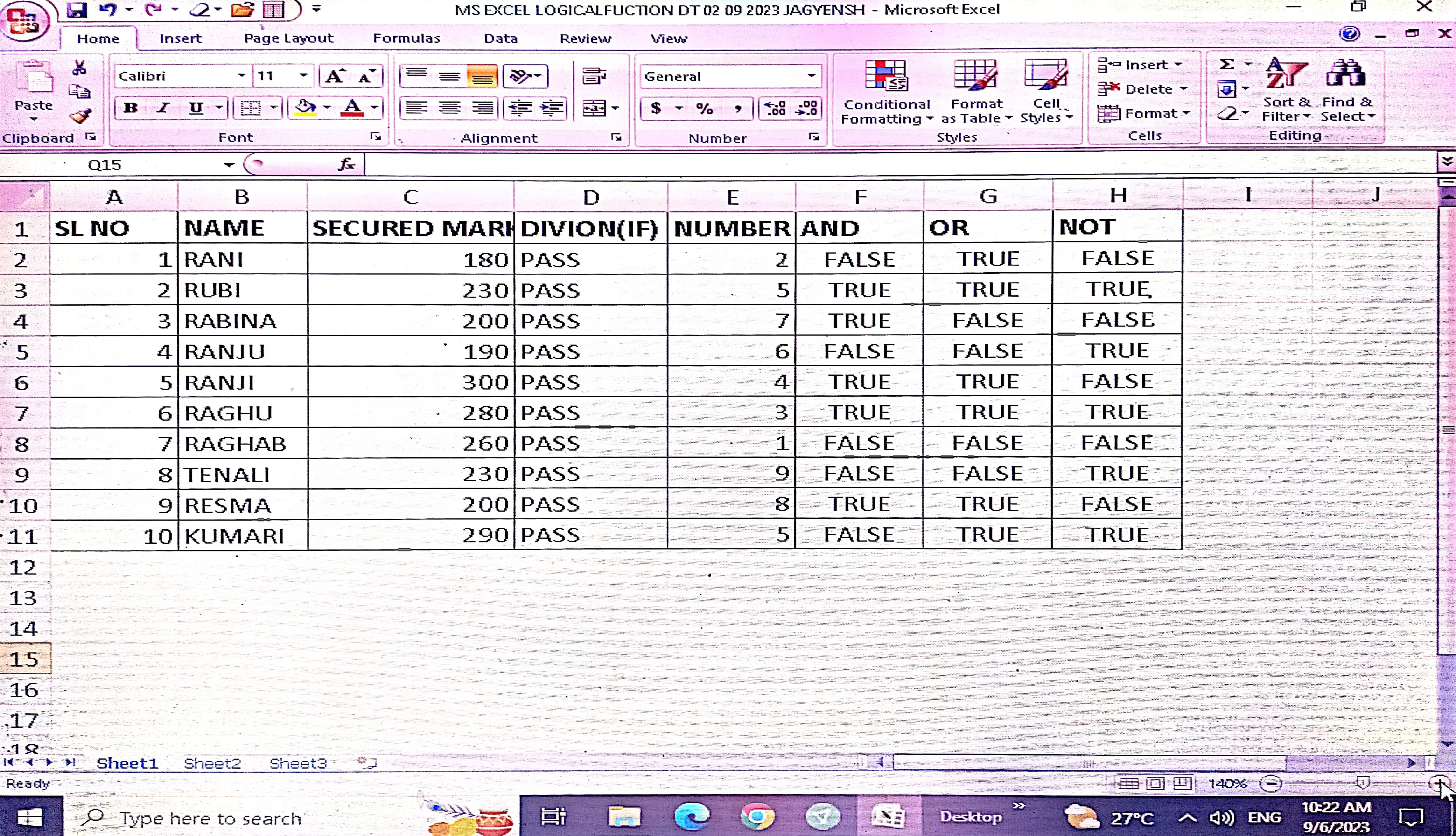Click the Cut scissors icon
The width and height of the screenshot is (1456, 836).
pos(79,68)
